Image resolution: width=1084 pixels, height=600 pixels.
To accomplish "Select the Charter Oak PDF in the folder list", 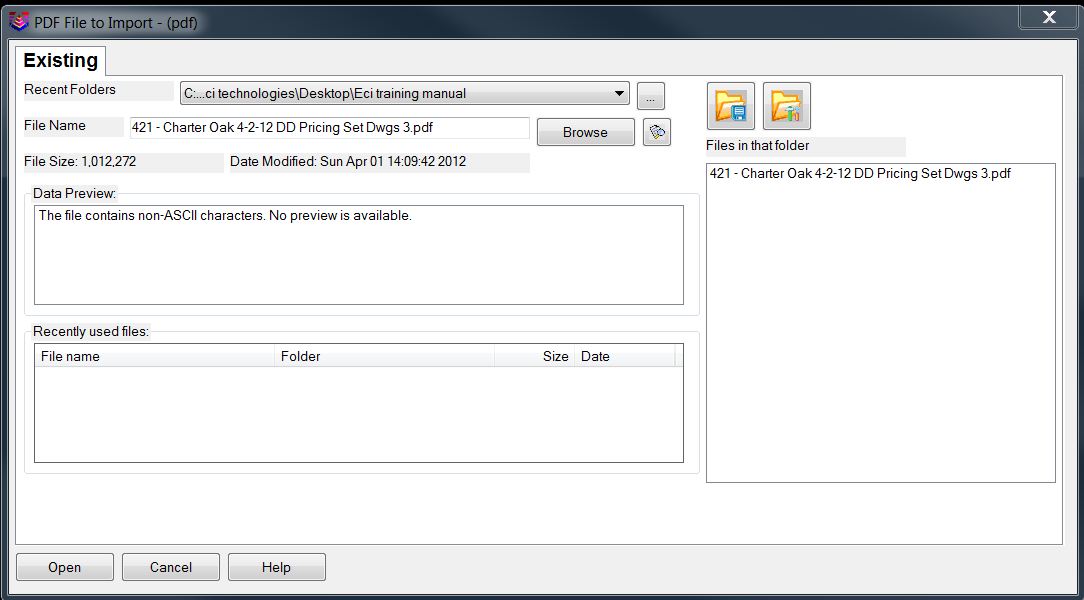I will 860,174.
